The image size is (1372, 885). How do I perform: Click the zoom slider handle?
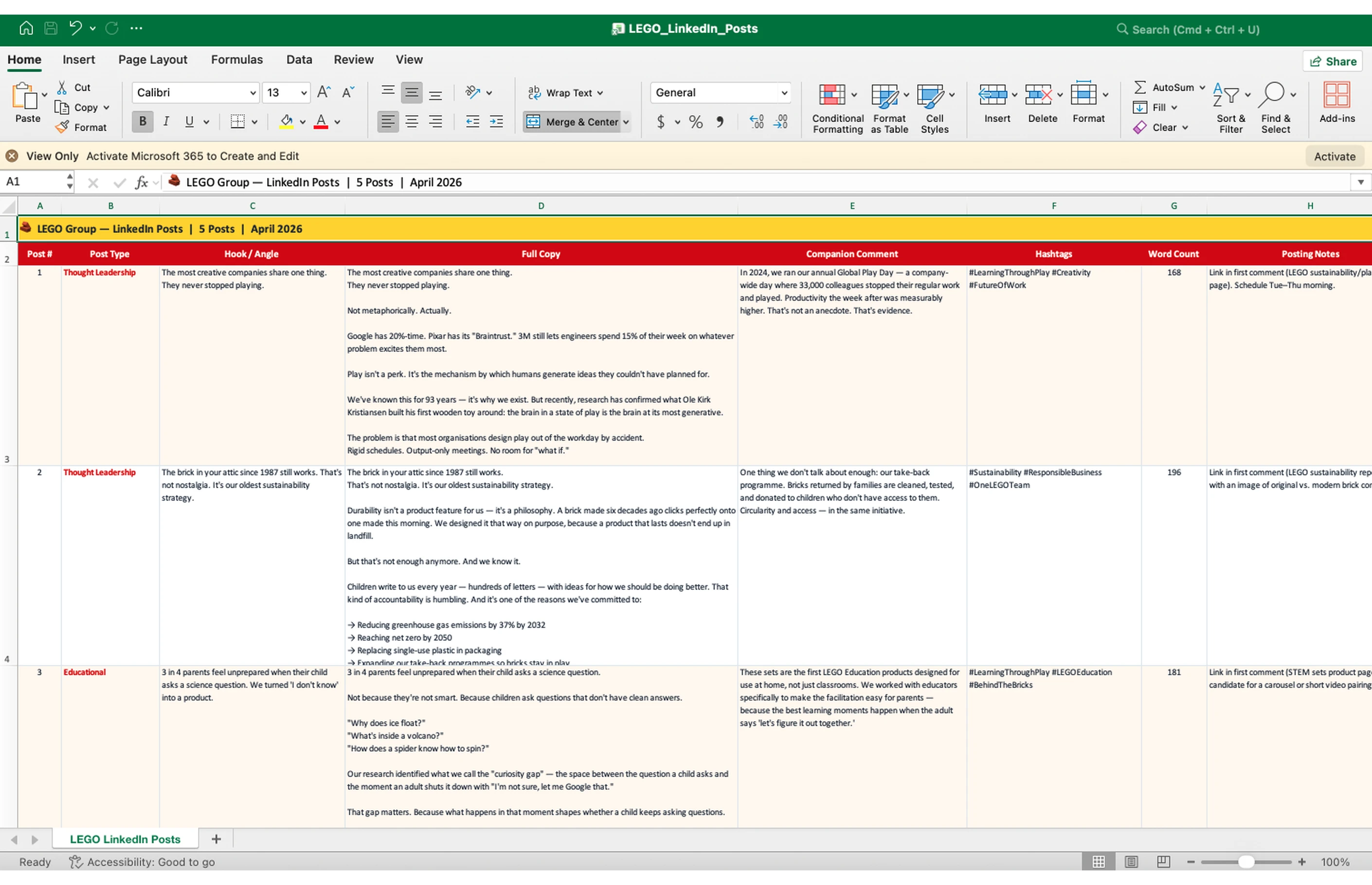(x=1246, y=862)
